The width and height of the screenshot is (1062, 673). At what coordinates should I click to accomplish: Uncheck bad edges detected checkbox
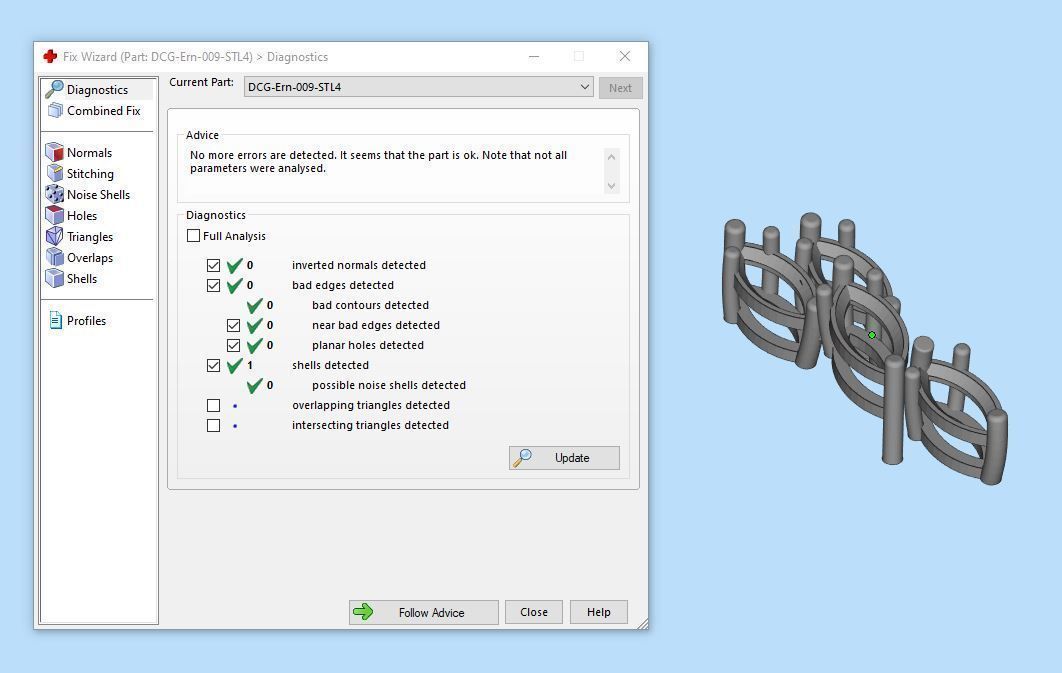click(x=213, y=285)
